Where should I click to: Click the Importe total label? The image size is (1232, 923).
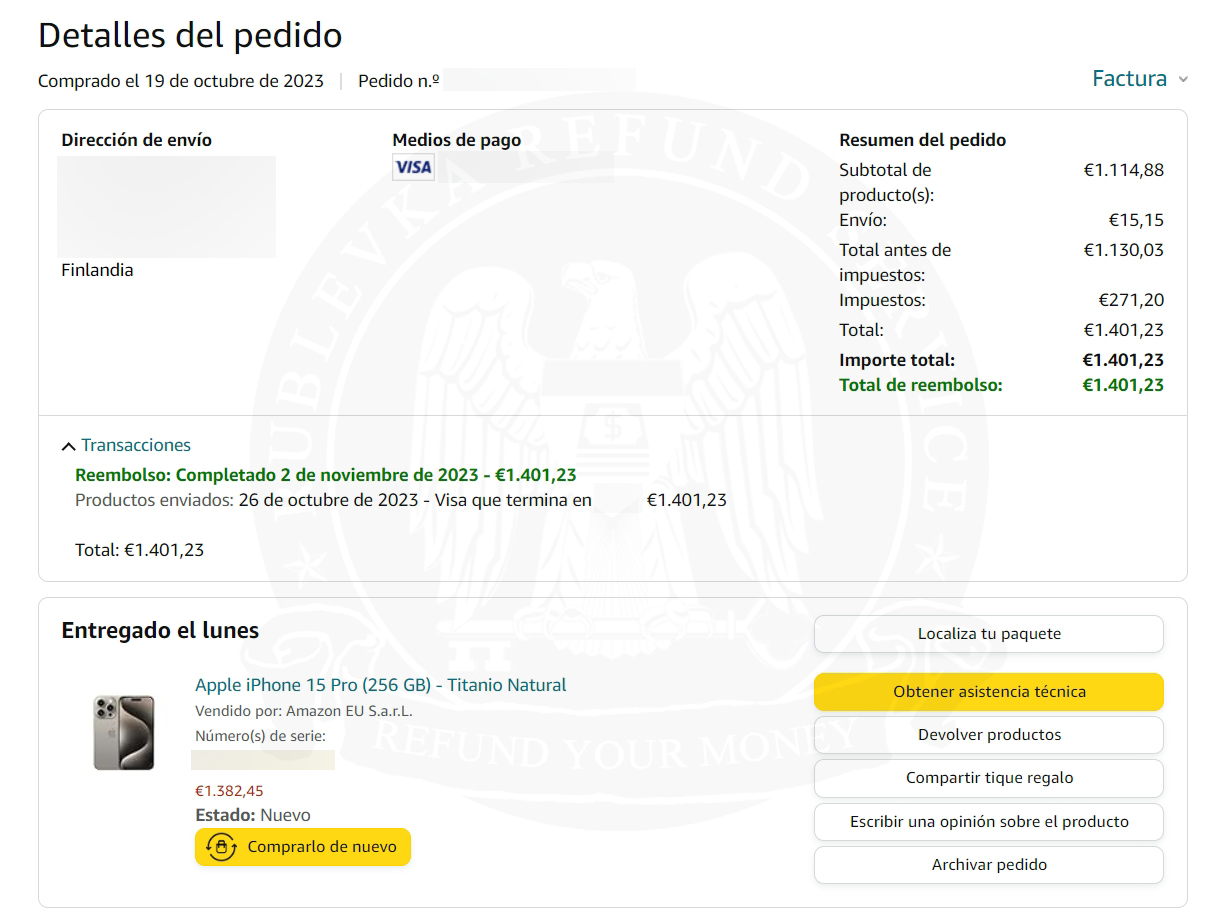[897, 360]
